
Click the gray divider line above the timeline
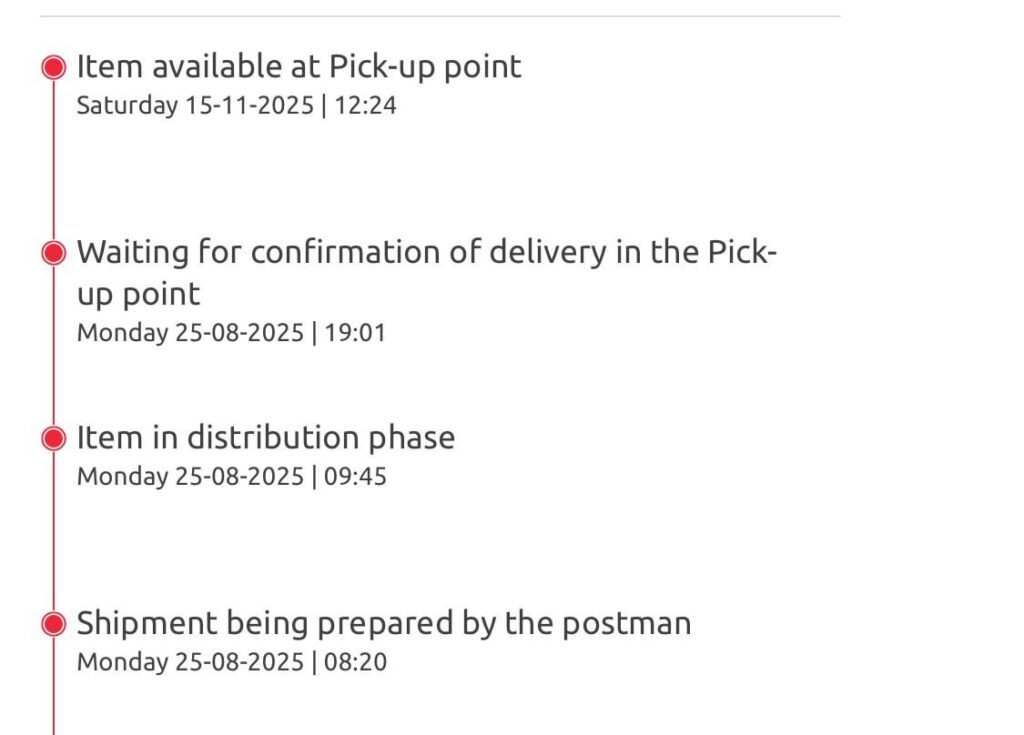440,16
